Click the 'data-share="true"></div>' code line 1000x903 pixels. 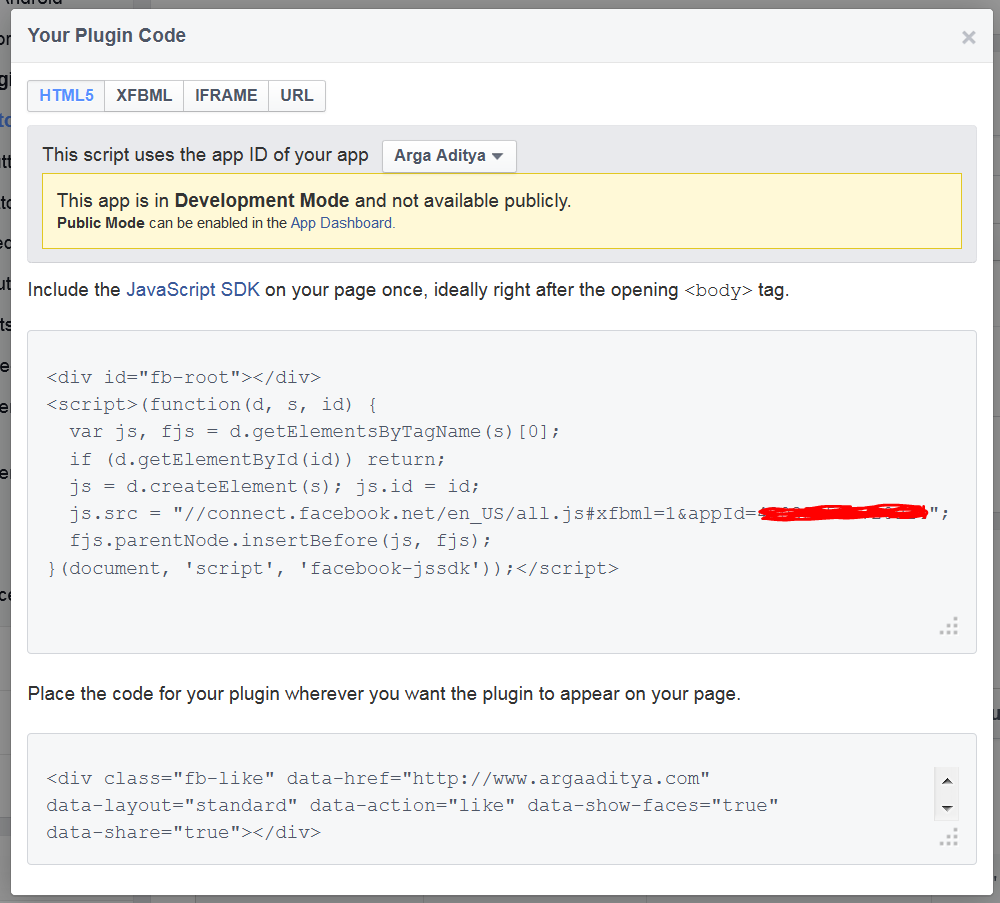184,833
